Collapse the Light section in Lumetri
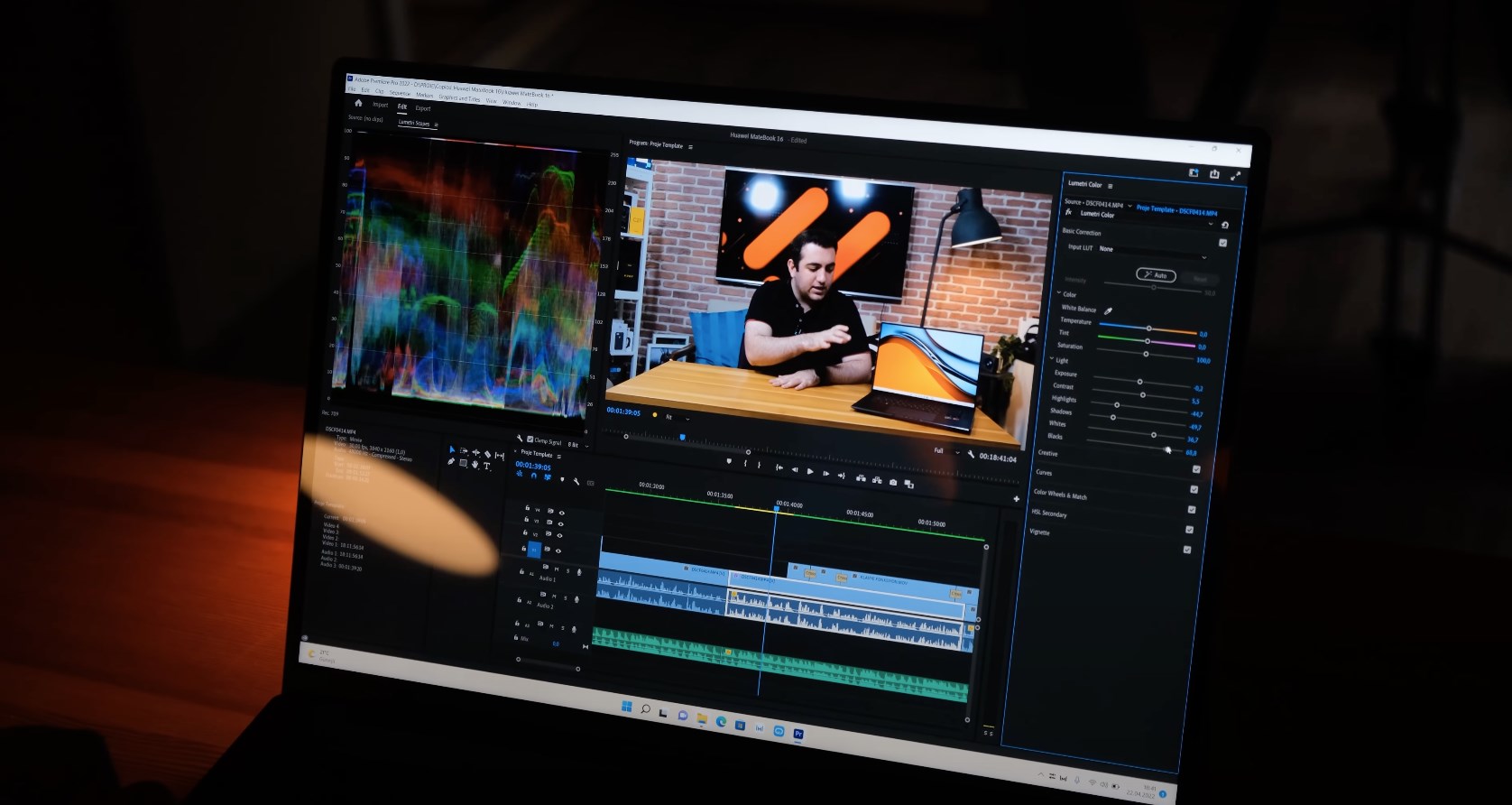This screenshot has width=1512, height=805. pos(1052,359)
